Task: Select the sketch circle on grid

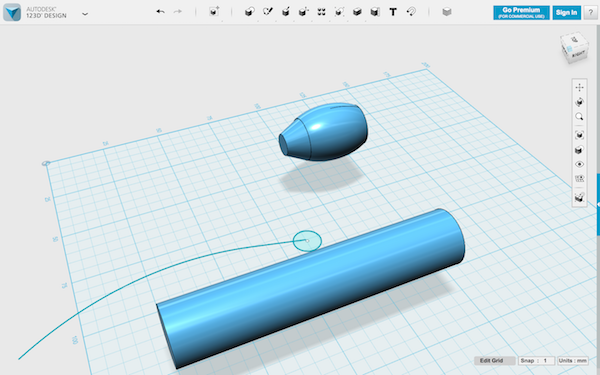Action: click(x=307, y=241)
